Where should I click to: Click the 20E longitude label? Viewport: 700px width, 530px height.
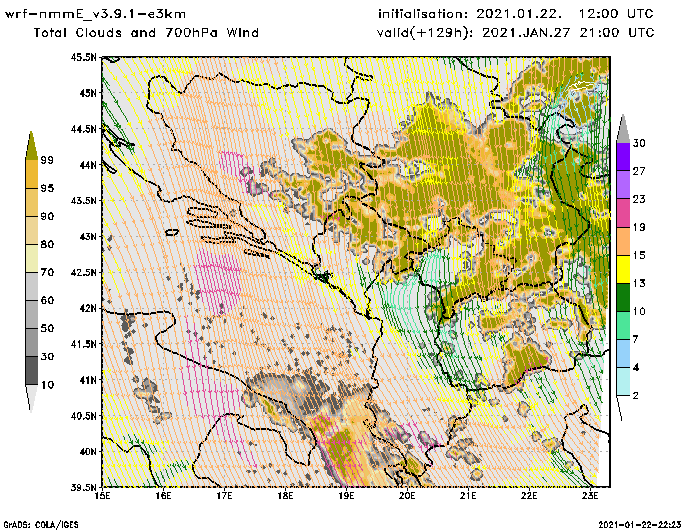coord(407,496)
